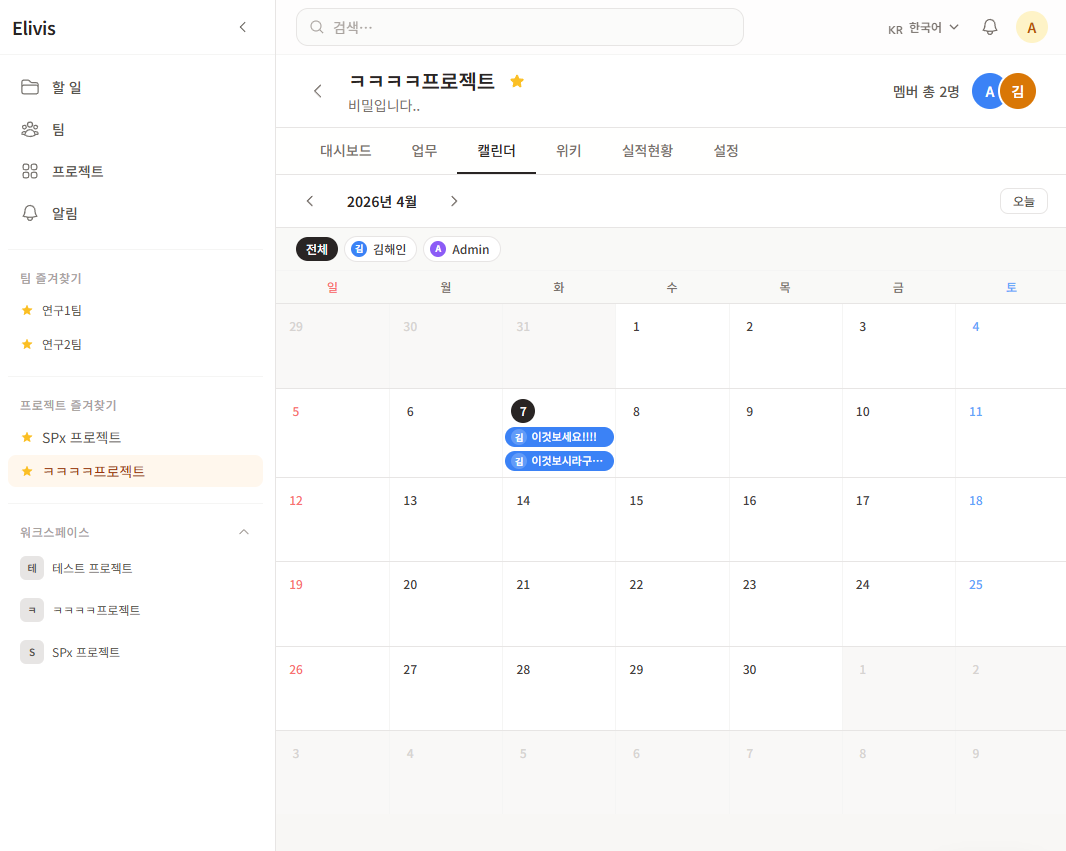Collapse the 워크스페이스 section
This screenshot has width=1066, height=851.
[243, 532]
